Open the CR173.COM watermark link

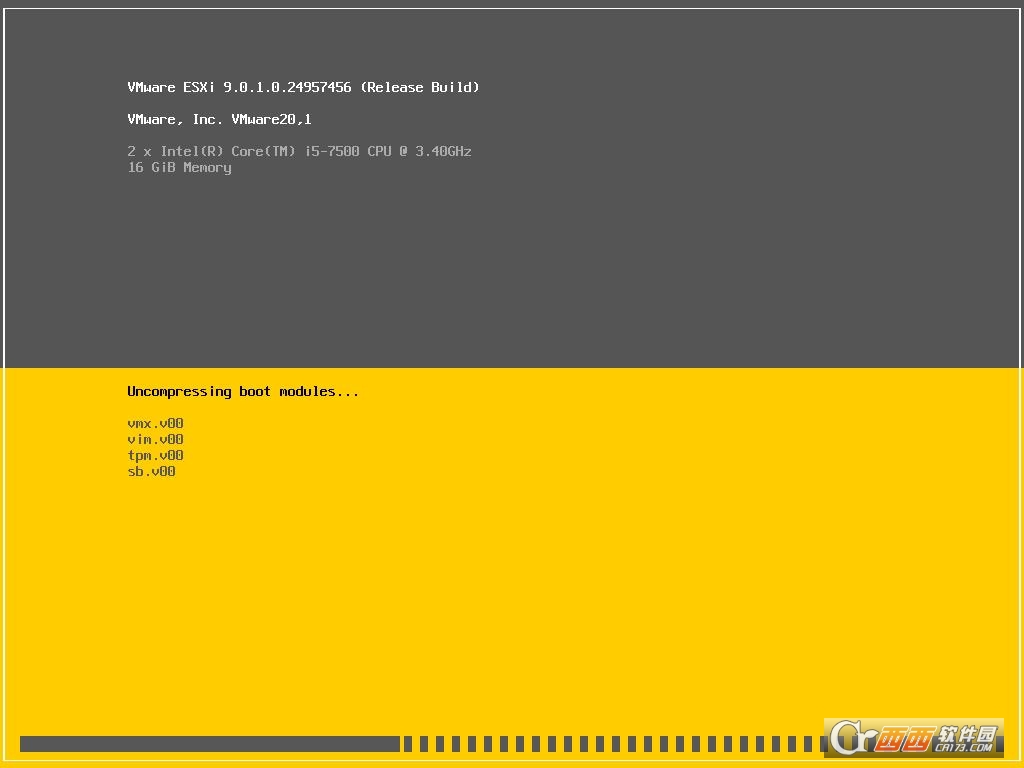pyautogui.click(x=965, y=747)
